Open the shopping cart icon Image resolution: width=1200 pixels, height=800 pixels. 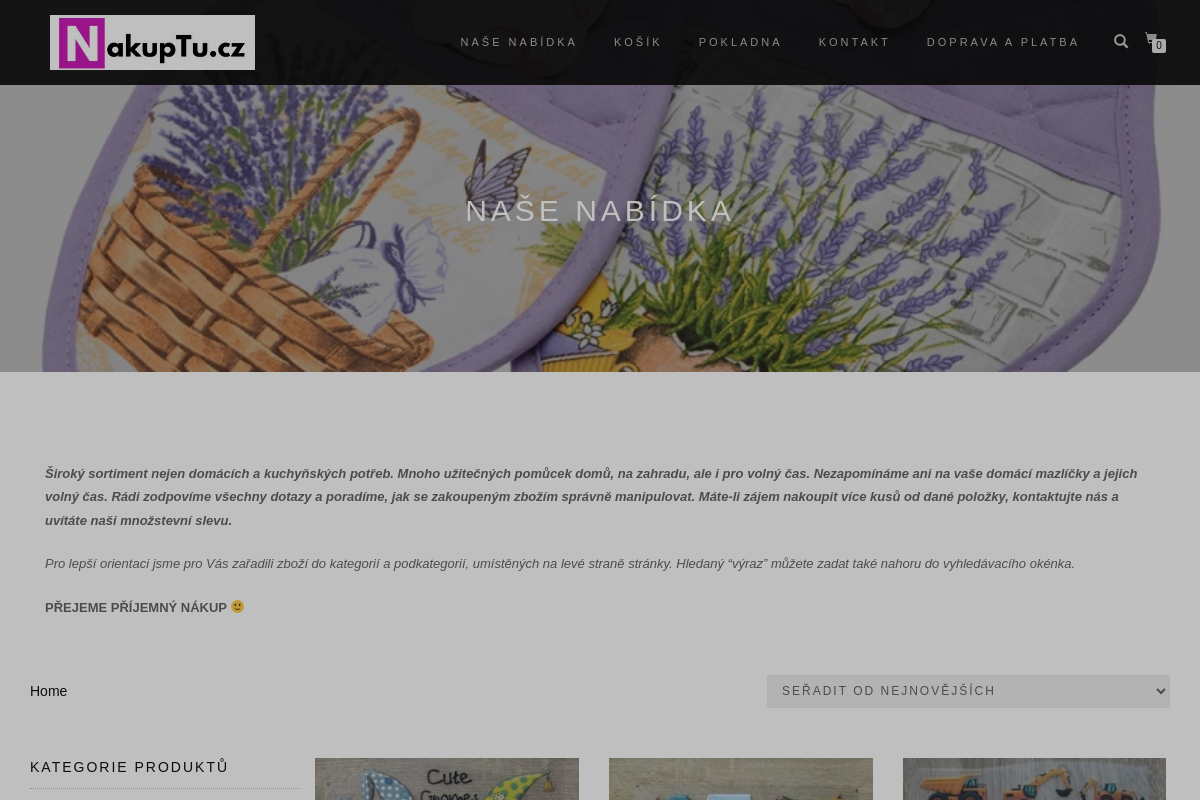[x=1152, y=40]
